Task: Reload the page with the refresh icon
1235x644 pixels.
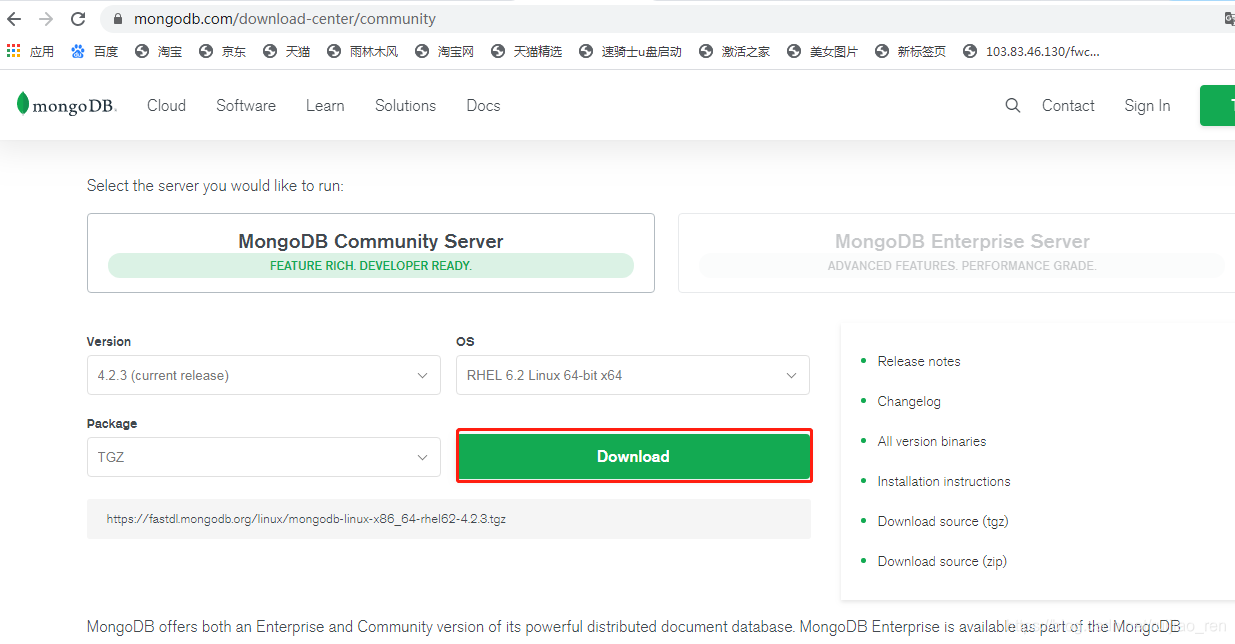Action: point(78,18)
